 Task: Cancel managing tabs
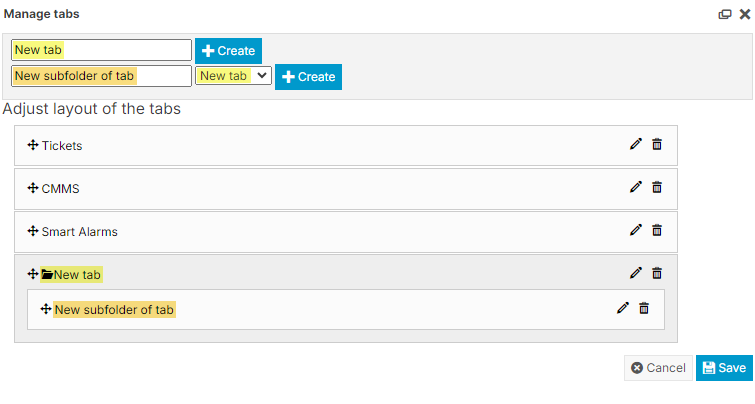click(x=658, y=368)
